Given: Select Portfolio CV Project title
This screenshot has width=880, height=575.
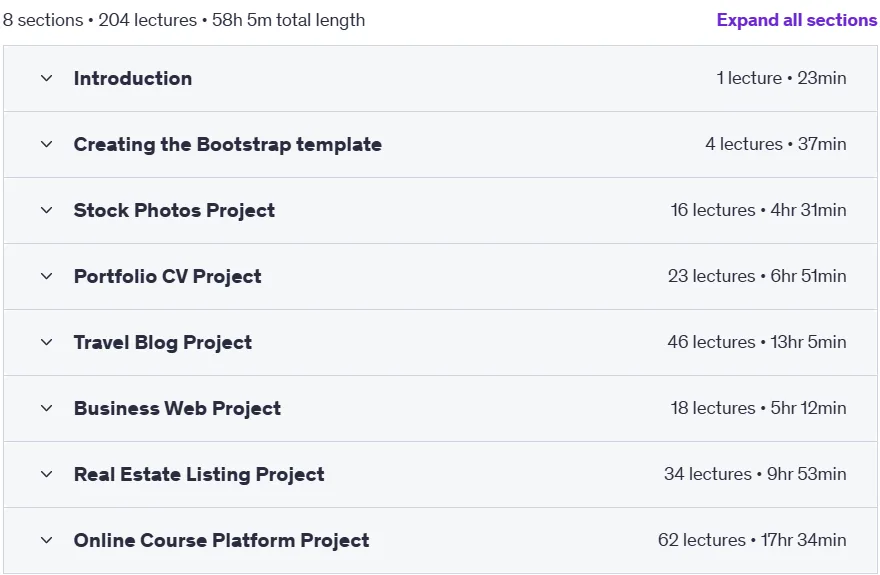Looking at the screenshot, I should pos(168,277).
